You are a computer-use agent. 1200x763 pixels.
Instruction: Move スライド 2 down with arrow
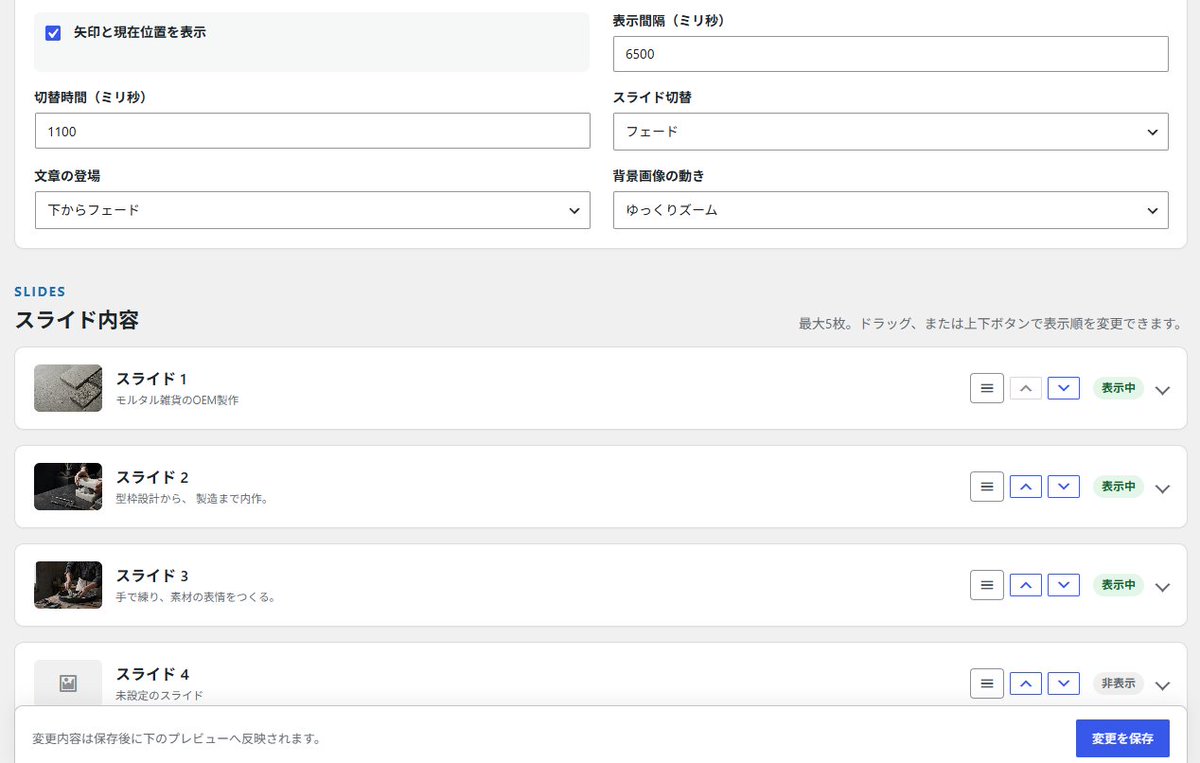[x=1064, y=486]
